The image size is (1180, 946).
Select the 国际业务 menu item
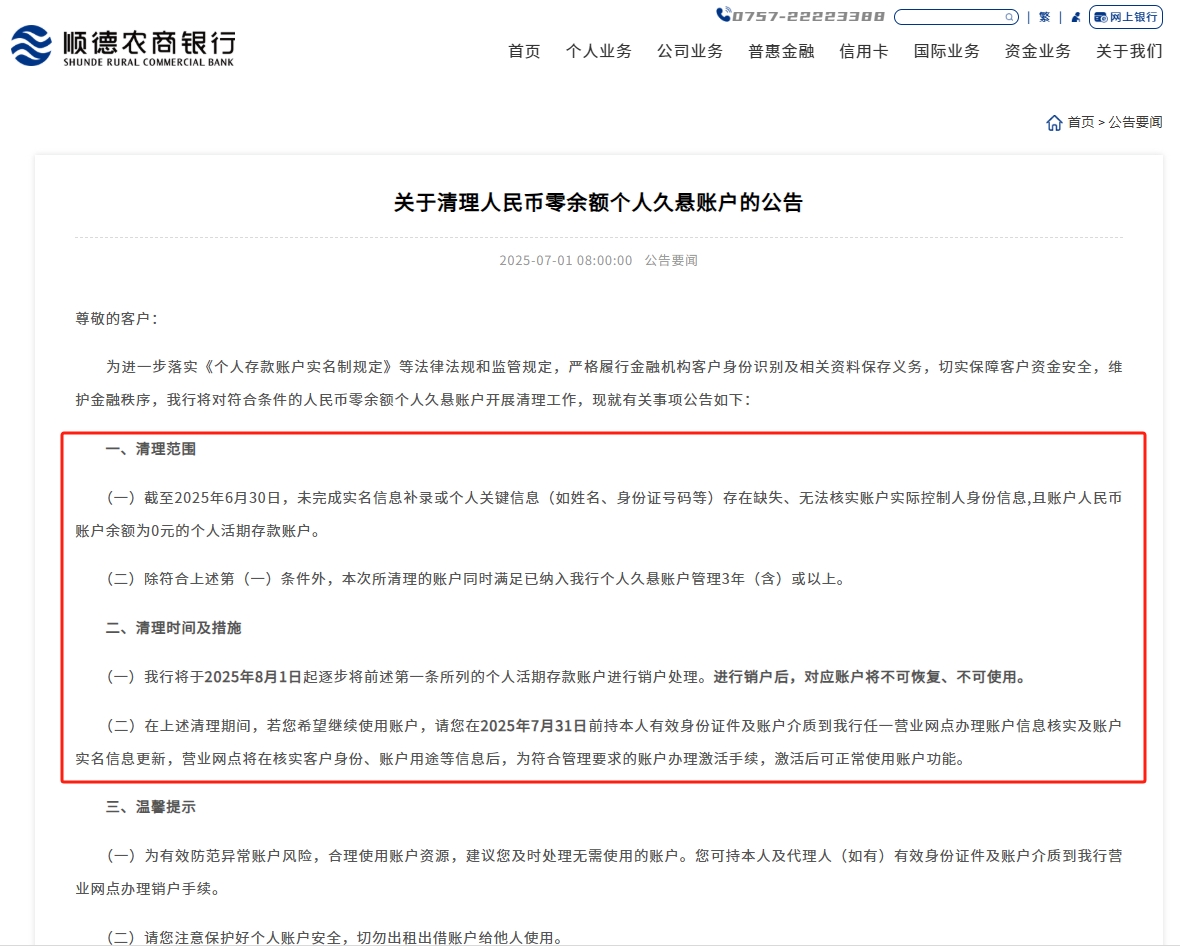pos(946,51)
